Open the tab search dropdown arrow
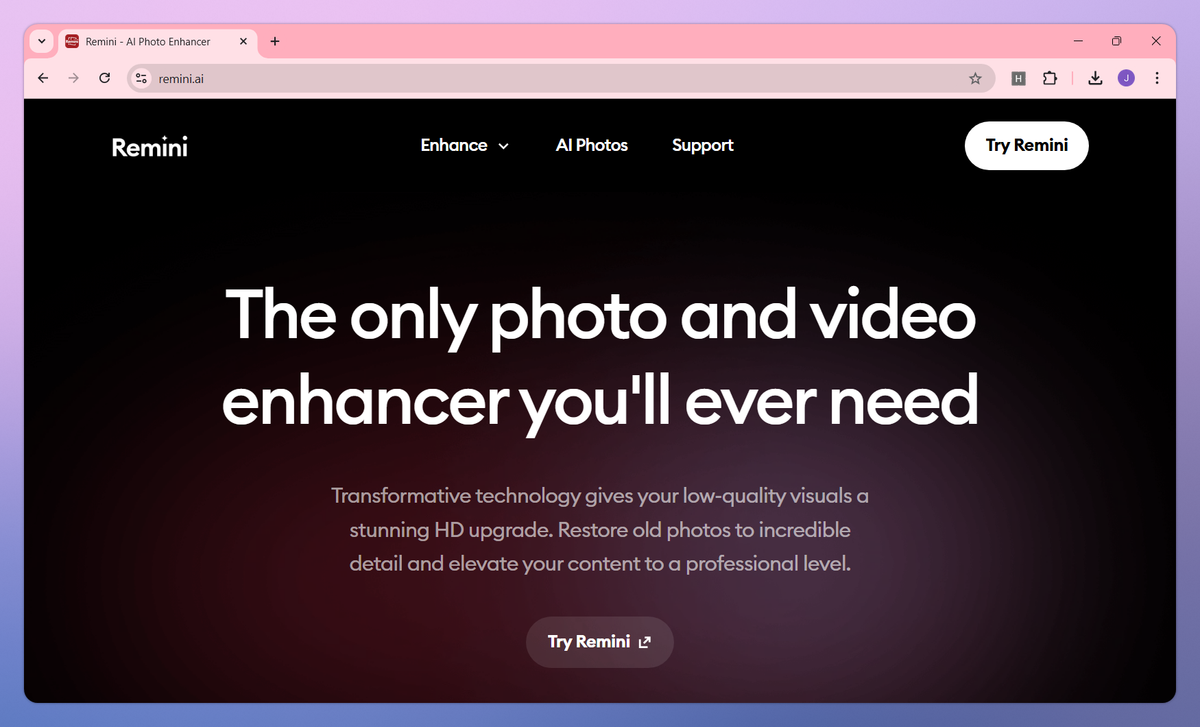The width and height of the screenshot is (1200, 727). click(x=42, y=41)
